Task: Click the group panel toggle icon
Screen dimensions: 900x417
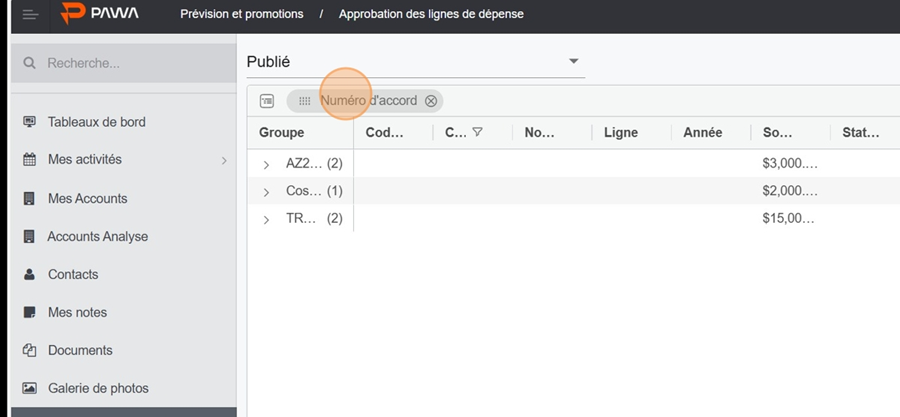Action: pyautogui.click(x=267, y=101)
